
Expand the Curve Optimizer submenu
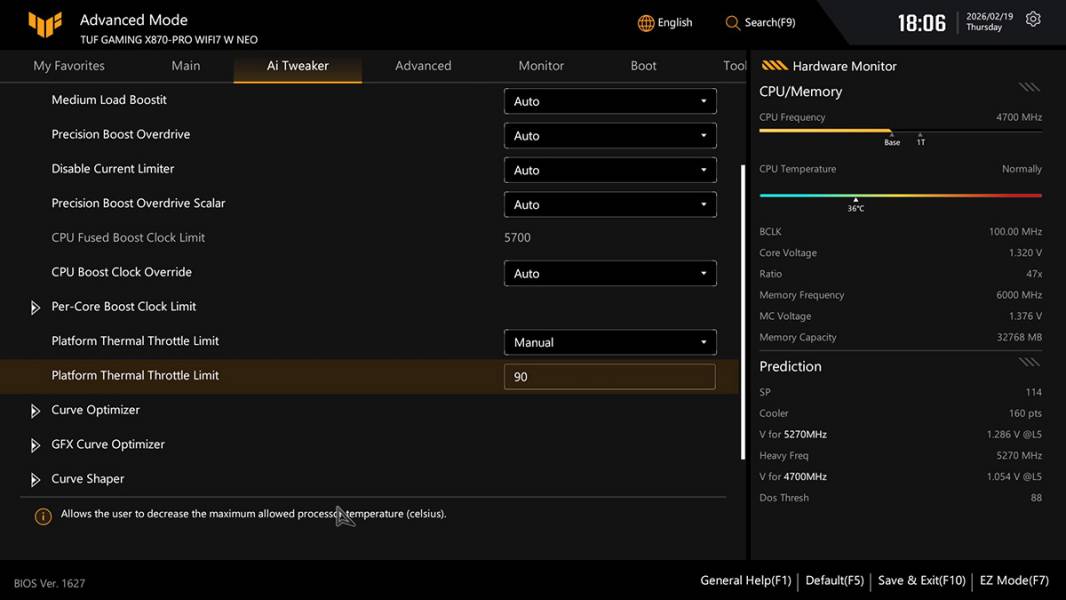pyautogui.click(x=36, y=411)
